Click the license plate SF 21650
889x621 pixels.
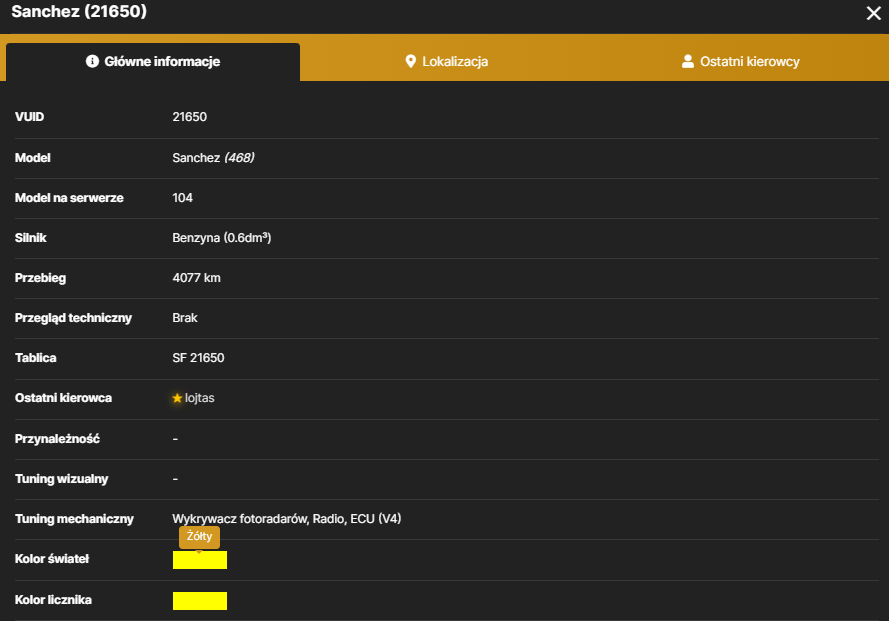[x=198, y=358]
